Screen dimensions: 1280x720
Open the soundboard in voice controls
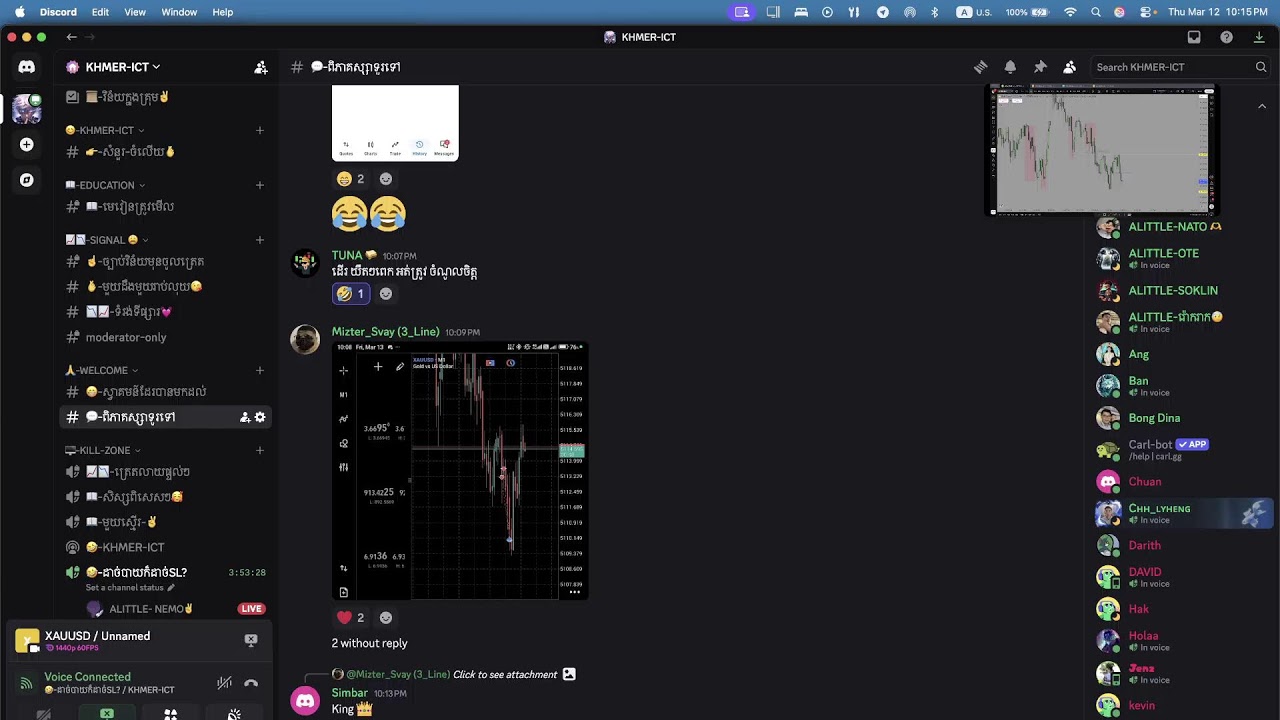[x=233, y=714]
